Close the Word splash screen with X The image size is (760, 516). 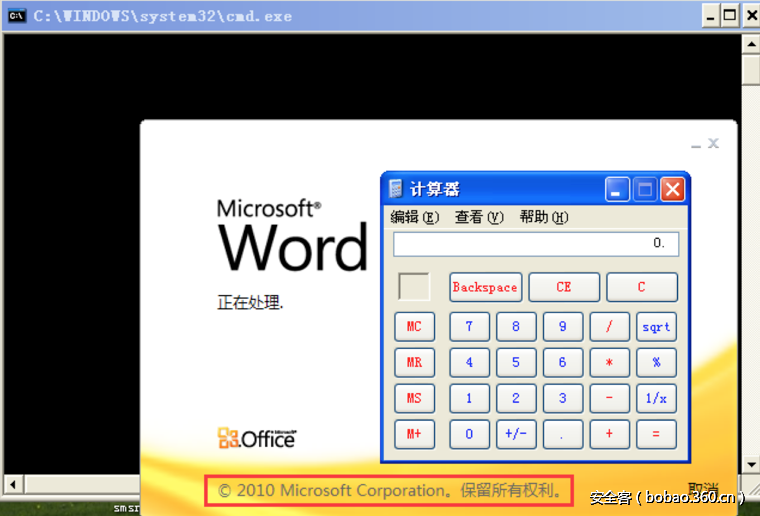[x=713, y=143]
